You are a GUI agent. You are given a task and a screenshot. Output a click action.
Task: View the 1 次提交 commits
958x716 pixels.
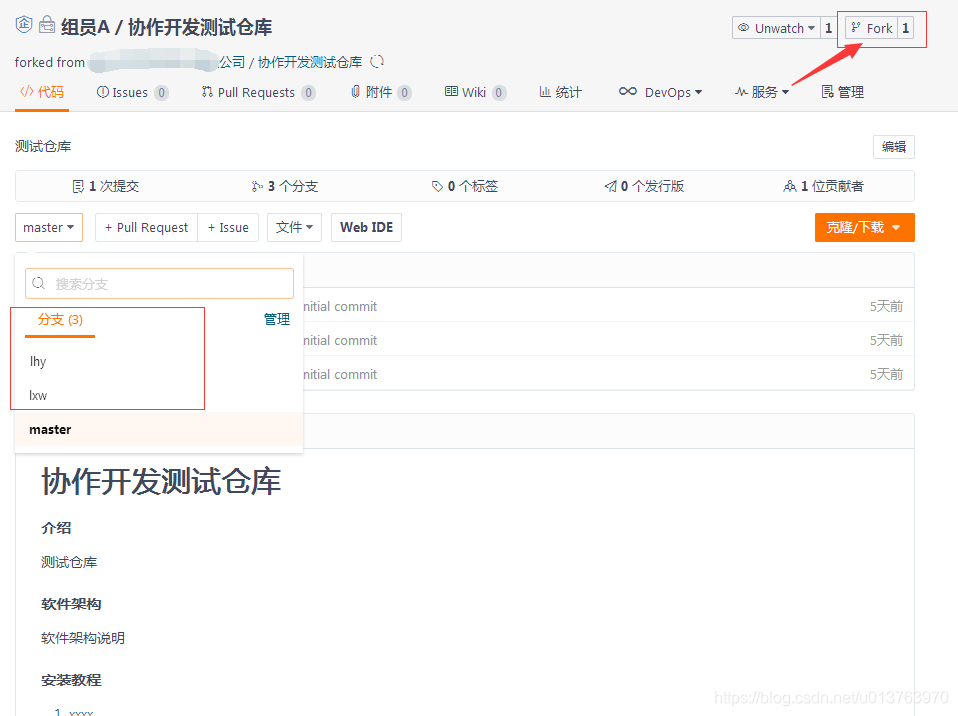click(x=105, y=186)
